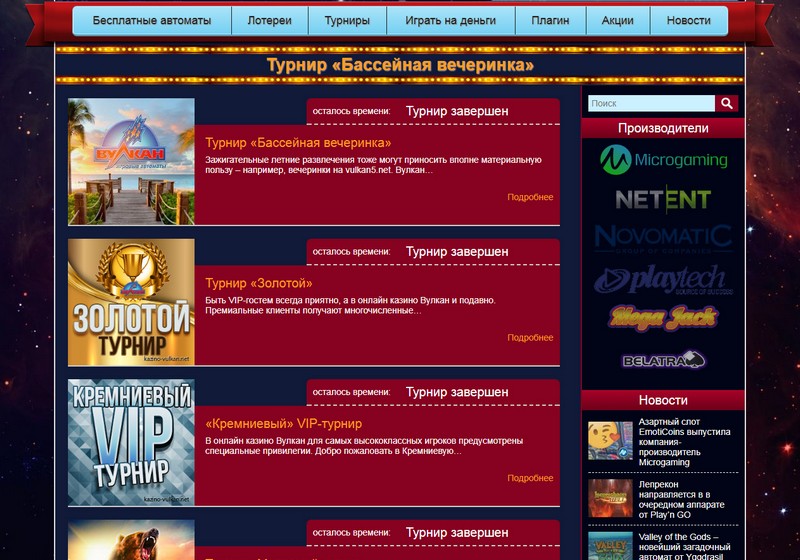Open the Акции menu item

(617, 21)
